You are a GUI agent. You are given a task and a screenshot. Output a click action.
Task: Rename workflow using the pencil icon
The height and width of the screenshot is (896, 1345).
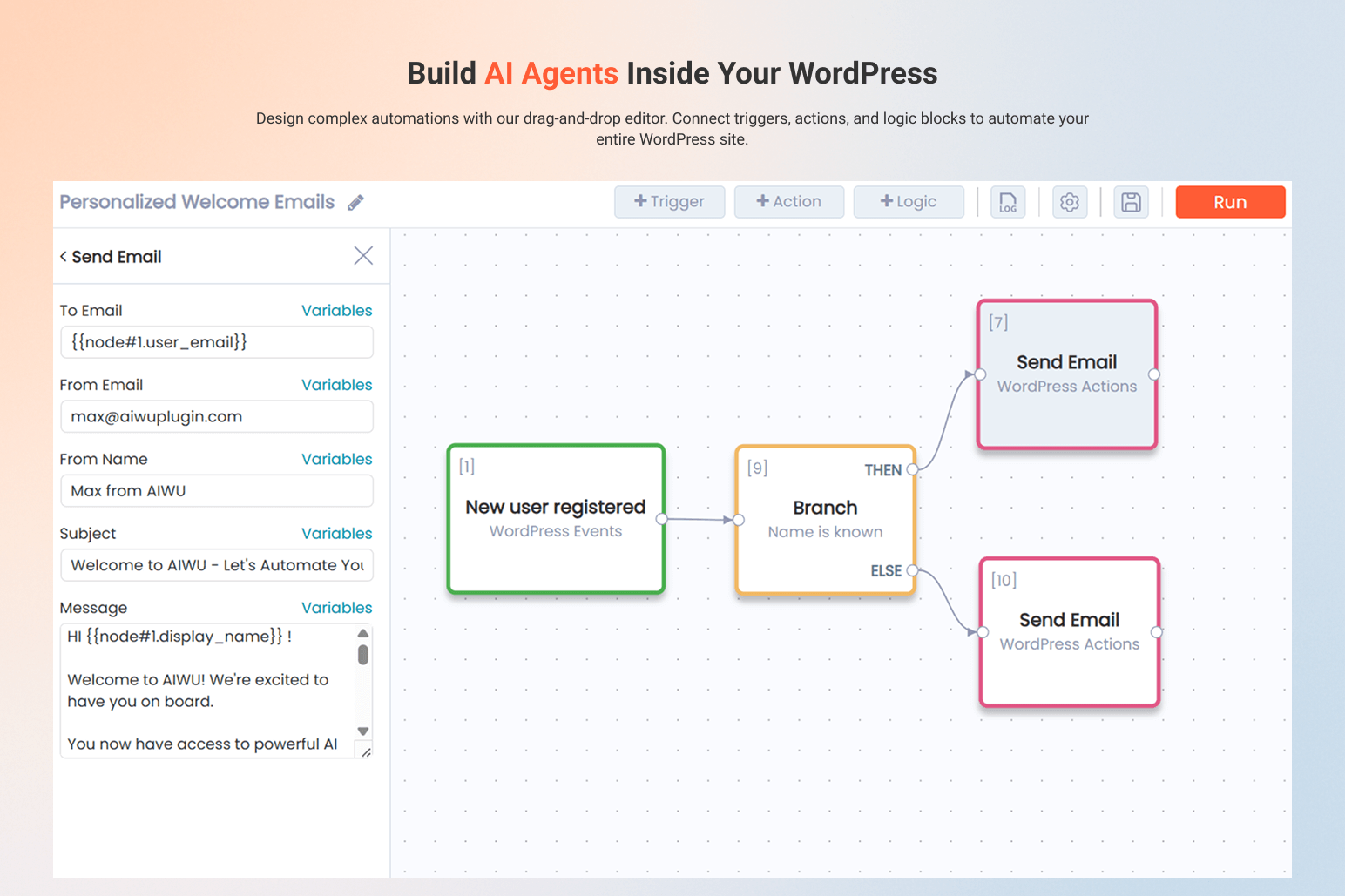pos(355,202)
